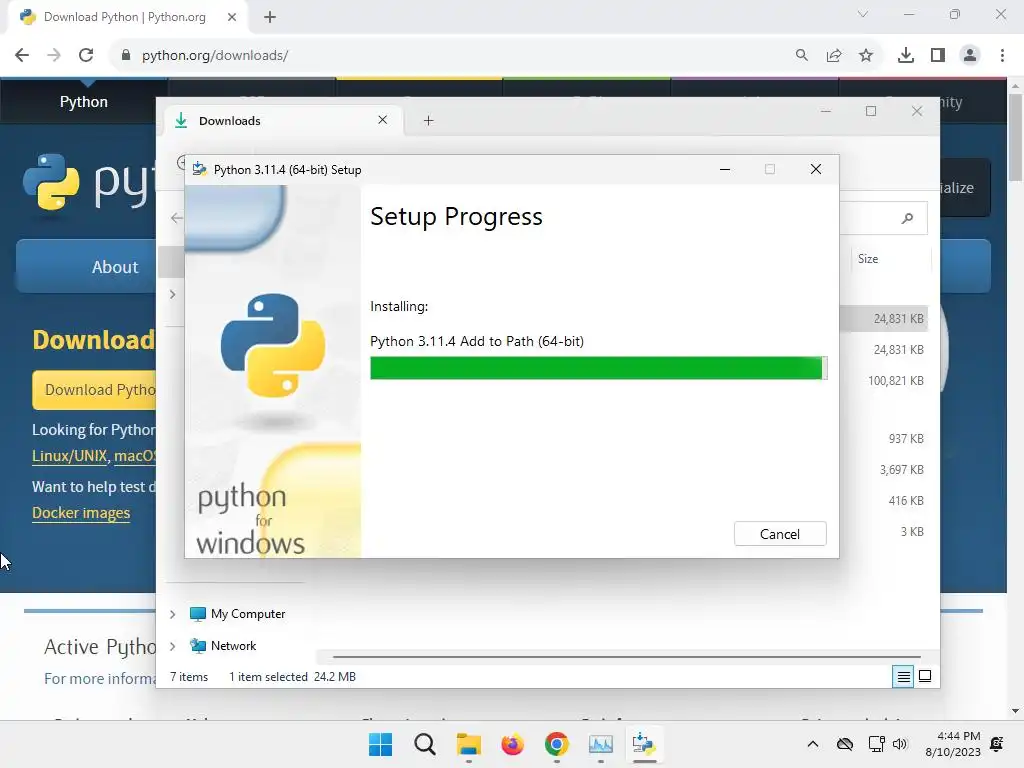This screenshot has height=768, width=1024.
Task: Expand the My Computer tree node
Action: click(x=172, y=614)
